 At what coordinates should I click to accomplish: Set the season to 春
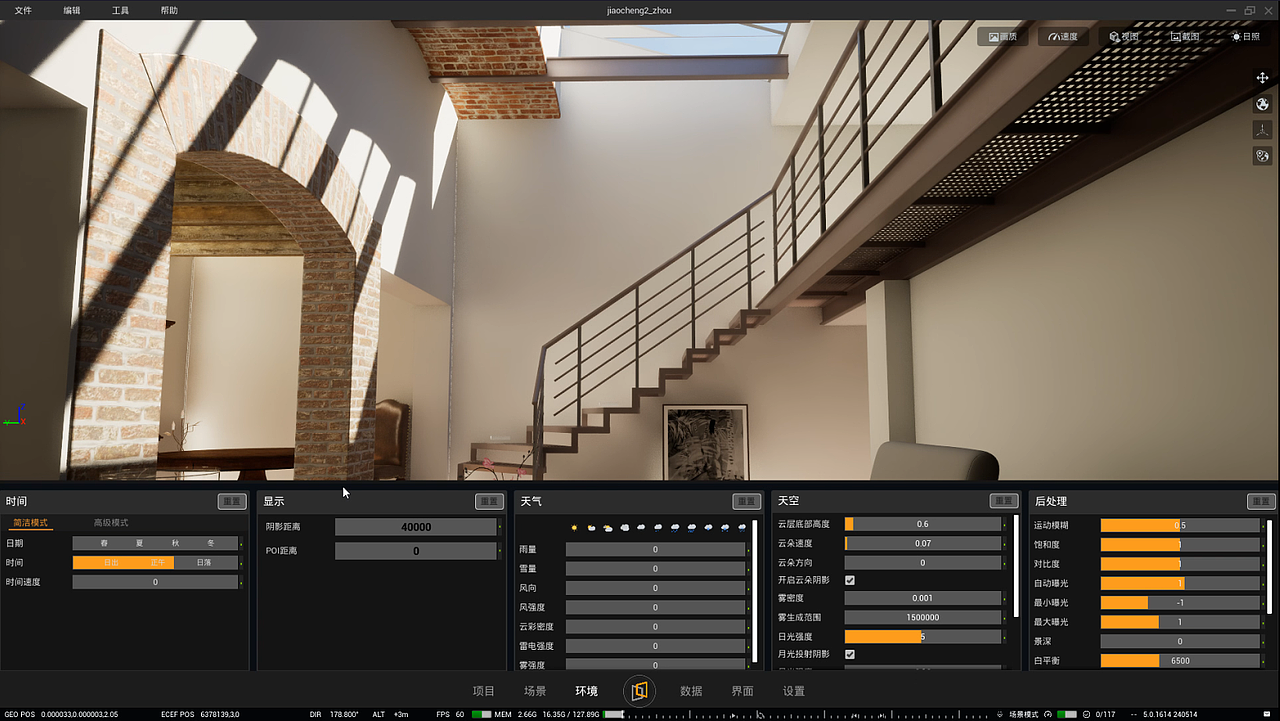pyautogui.click(x=104, y=543)
